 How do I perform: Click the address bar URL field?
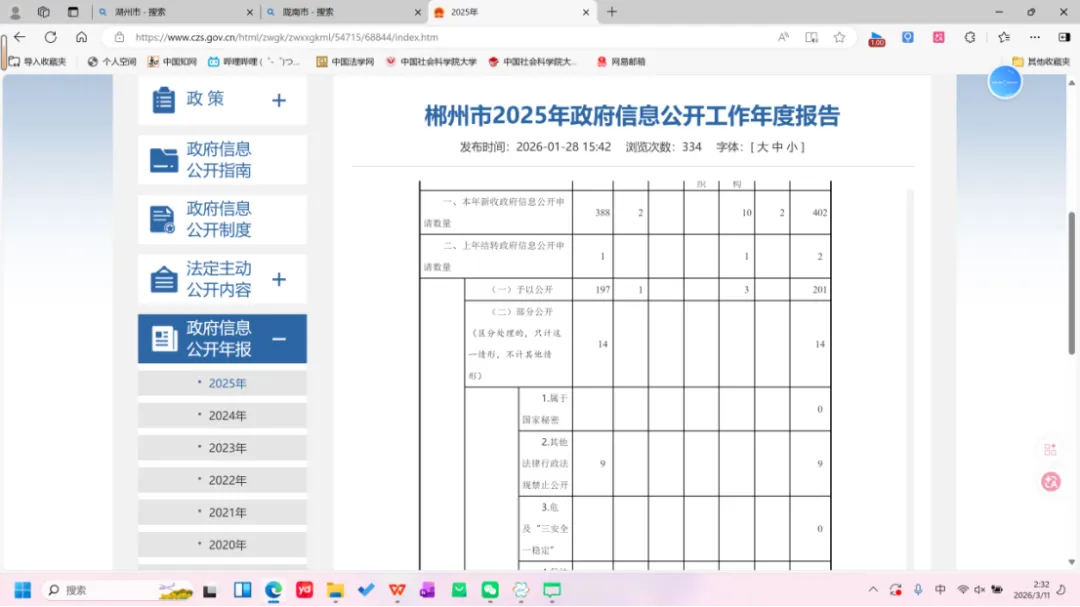click(x=441, y=37)
